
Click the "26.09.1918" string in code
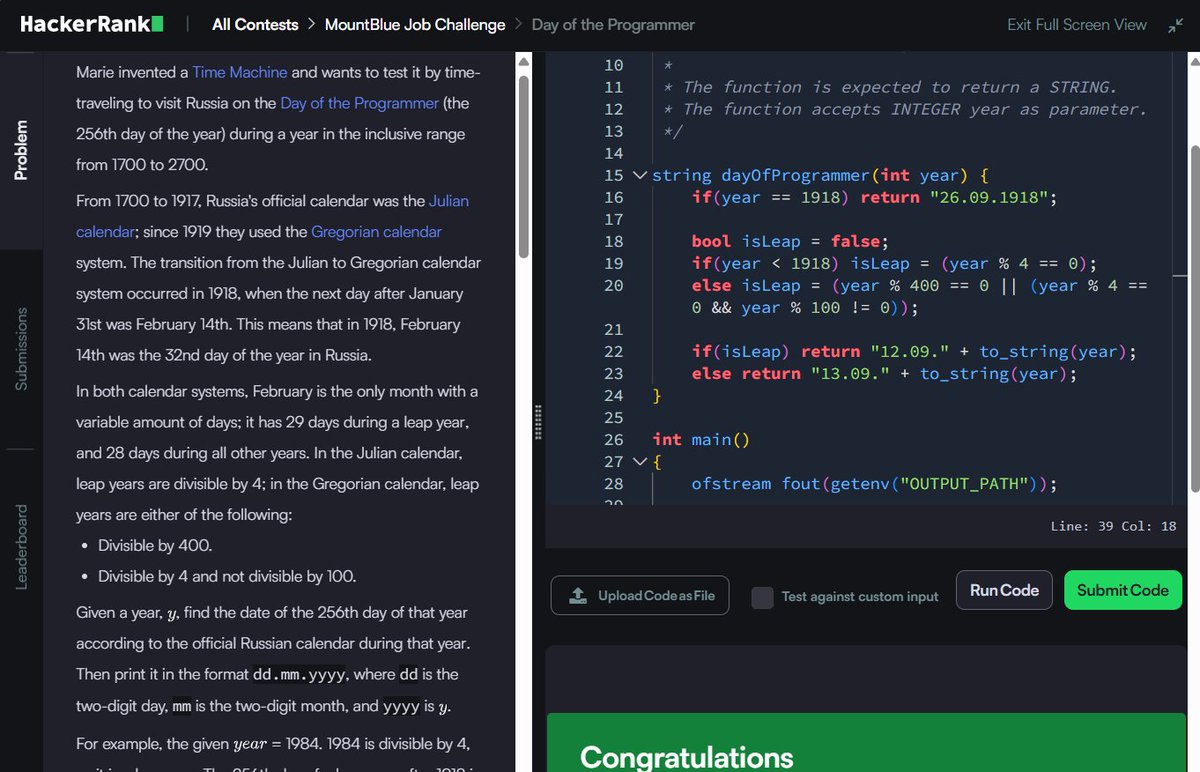988,197
